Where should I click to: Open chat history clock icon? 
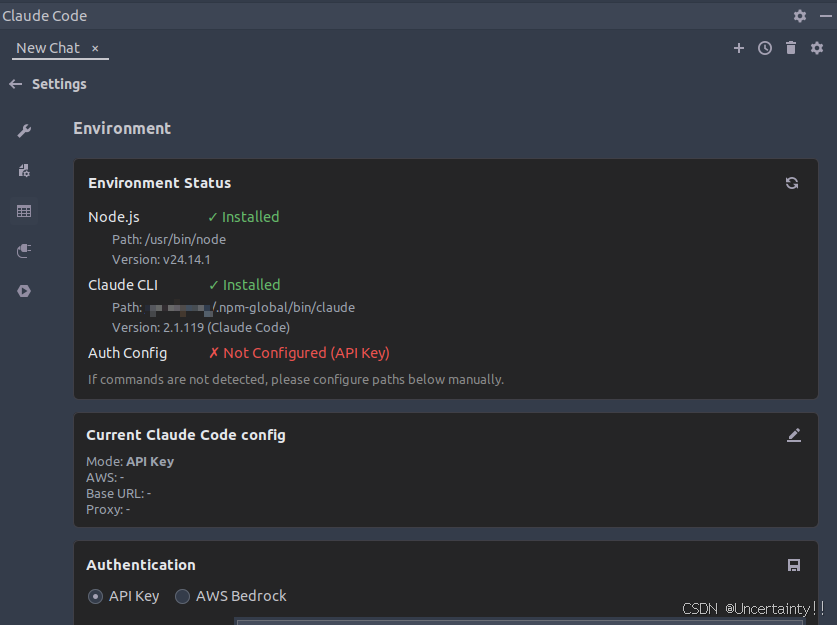click(x=765, y=48)
